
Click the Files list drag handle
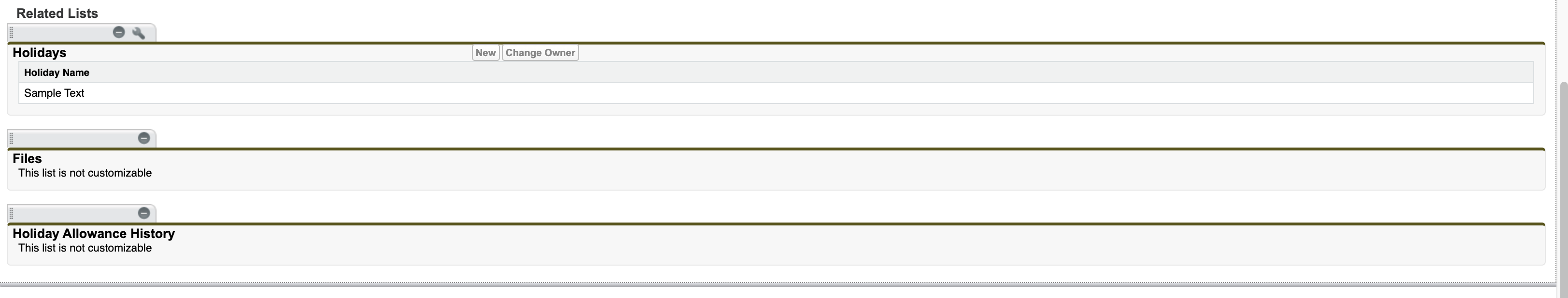[11, 139]
